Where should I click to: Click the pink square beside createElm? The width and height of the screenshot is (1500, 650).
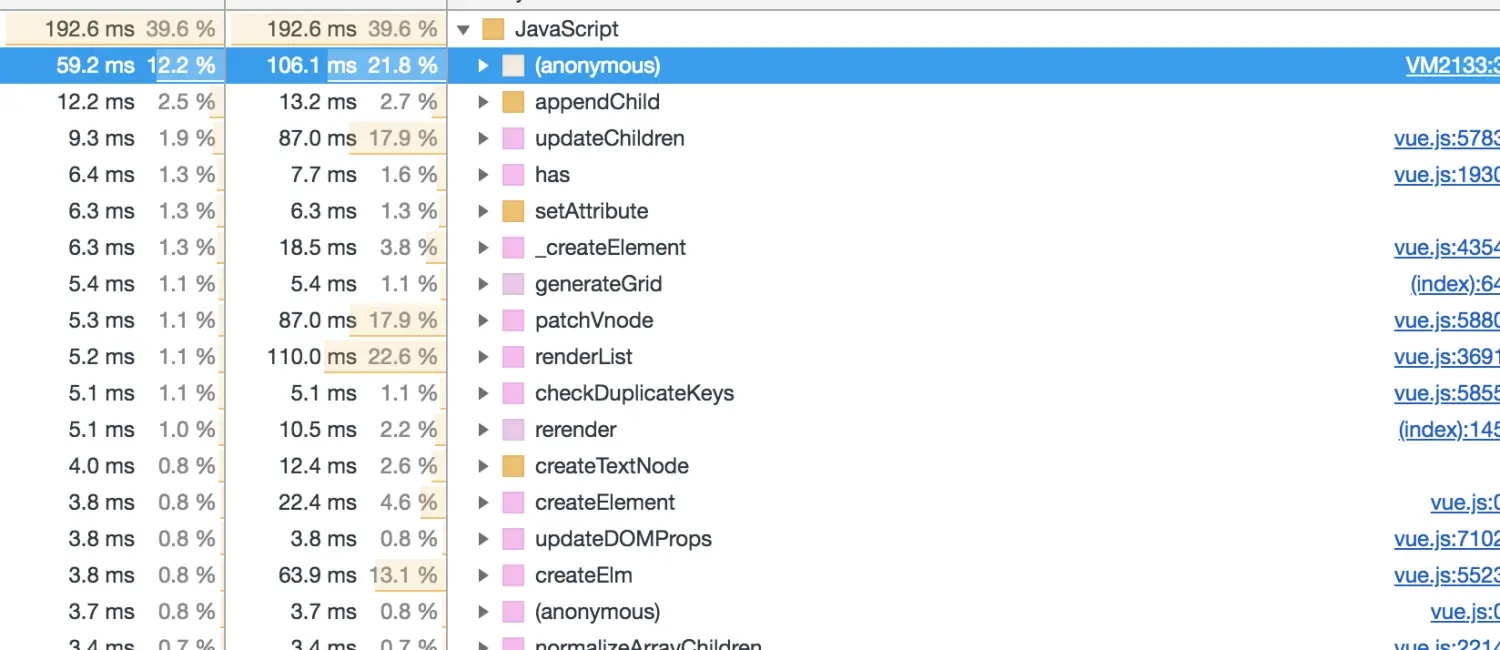tap(513, 576)
